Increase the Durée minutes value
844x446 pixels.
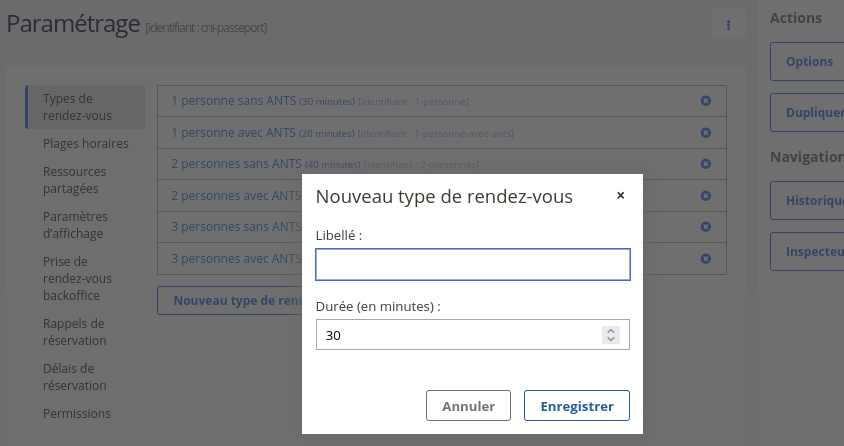click(x=611, y=330)
